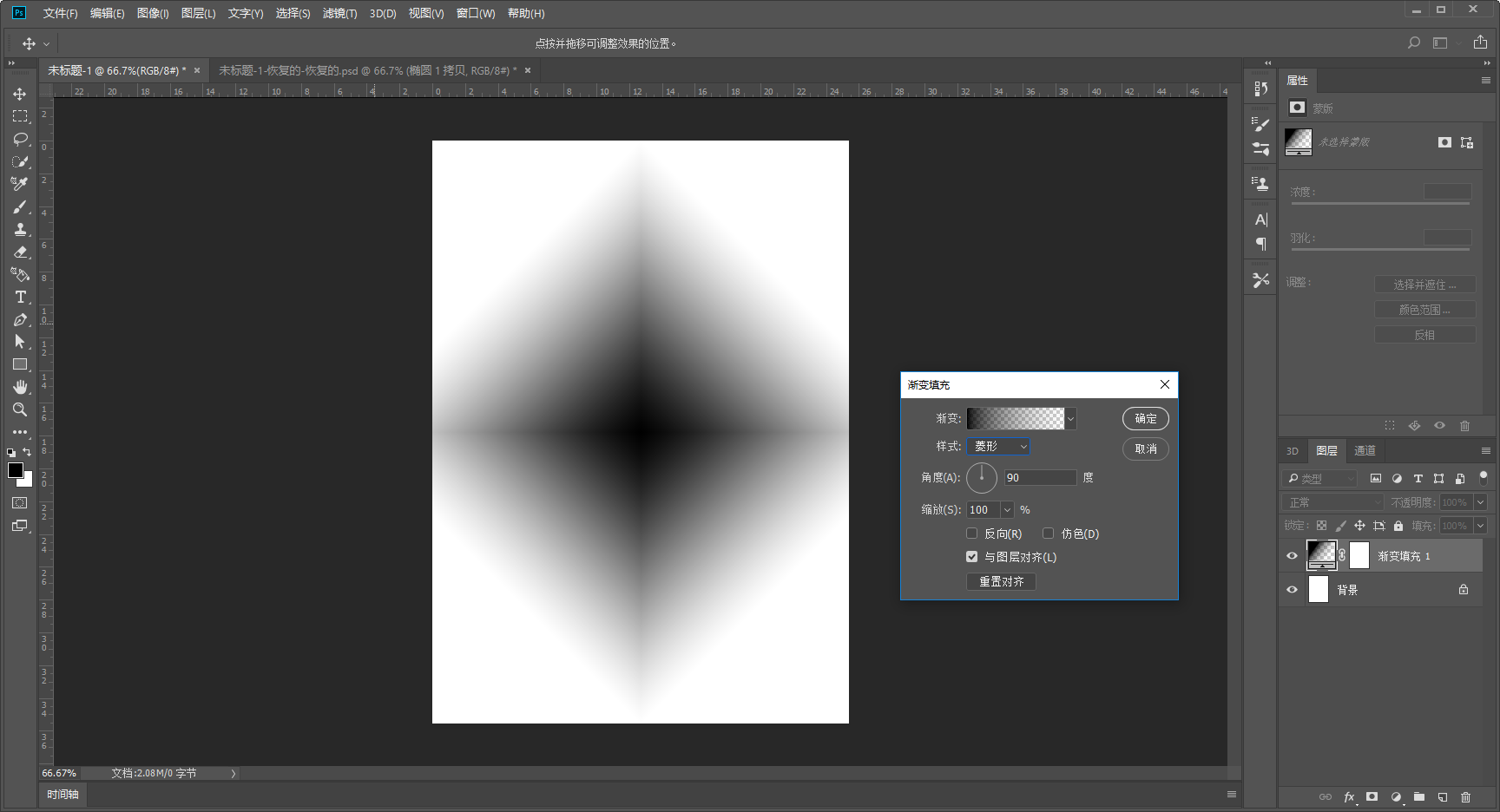Open the 填充 fill dropdown arrow

point(1481,526)
